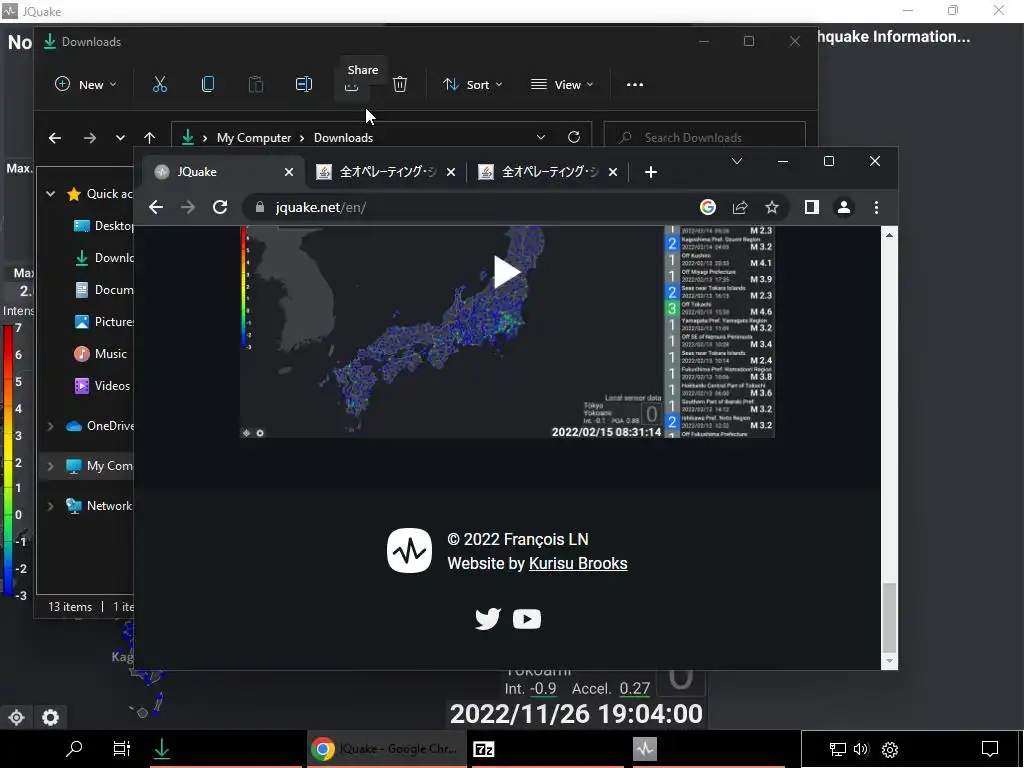The width and height of the screenshot is (1024, 768).
Task: Open Task View from taskbar
Action: pyautogui.click(x=121, y=748)
